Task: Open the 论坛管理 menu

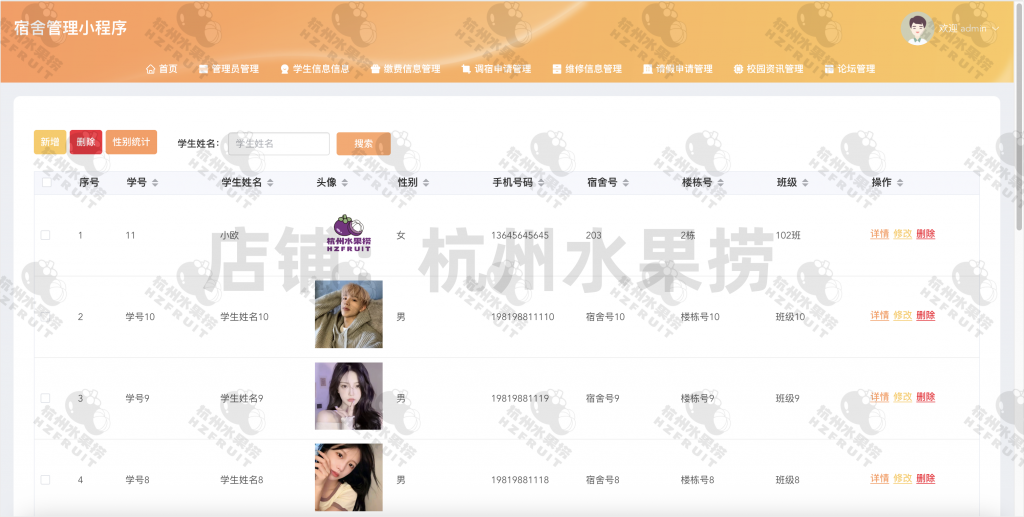Action: 850,69
